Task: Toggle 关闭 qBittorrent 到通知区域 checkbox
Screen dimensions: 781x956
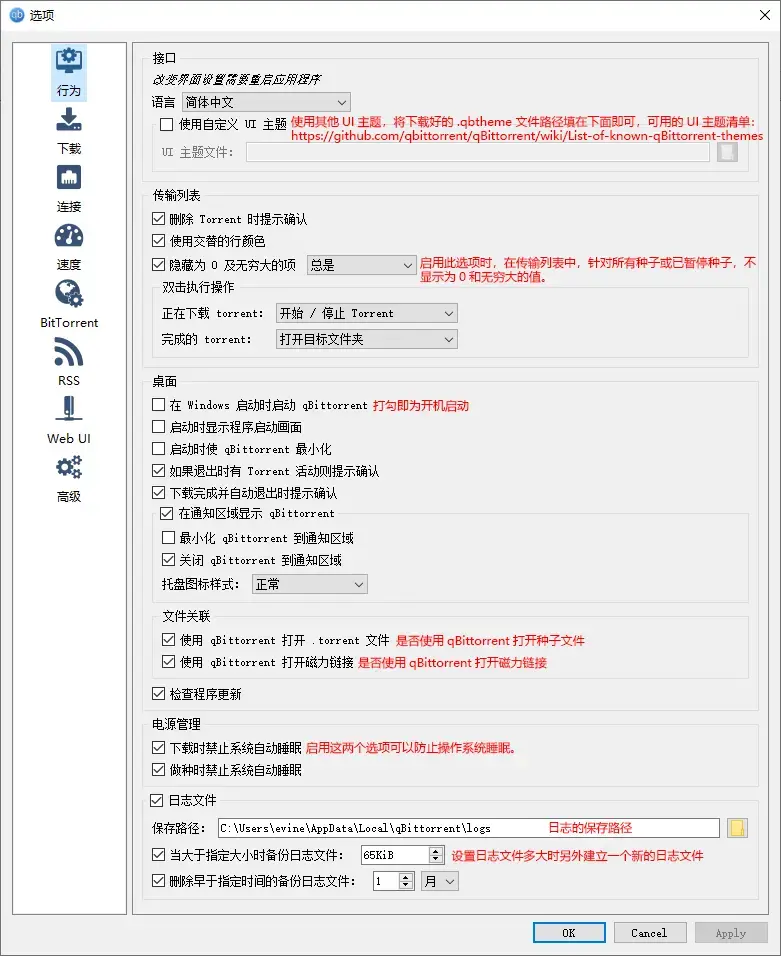Action: click(x=168, y=559)
